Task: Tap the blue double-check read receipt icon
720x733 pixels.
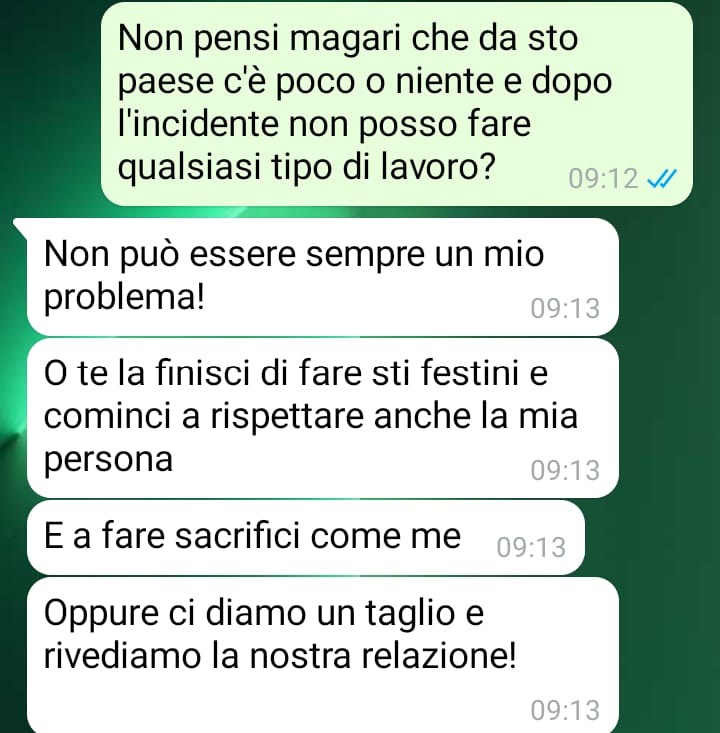Action: pyautogui.click(x=662, y=179)
